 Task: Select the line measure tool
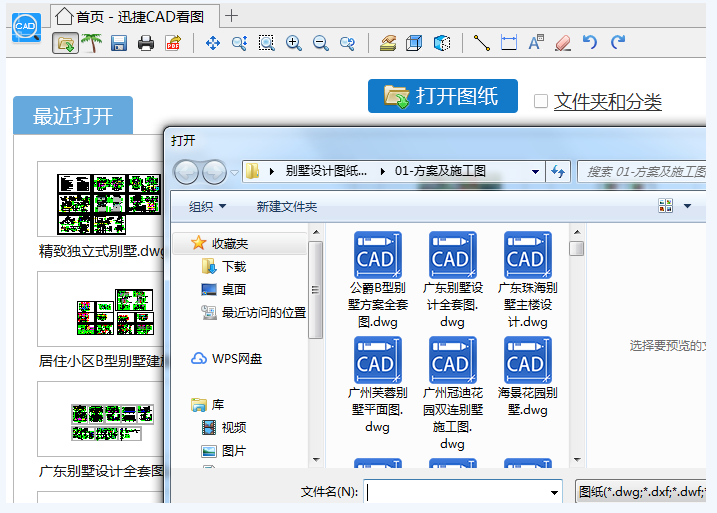[x=482, y=43]
